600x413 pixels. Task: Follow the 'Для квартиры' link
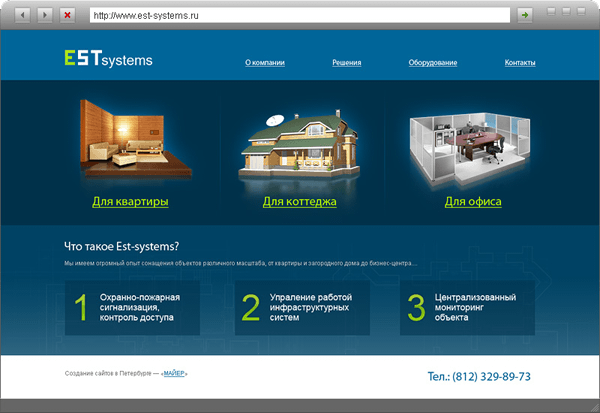(x=130, y=202)
